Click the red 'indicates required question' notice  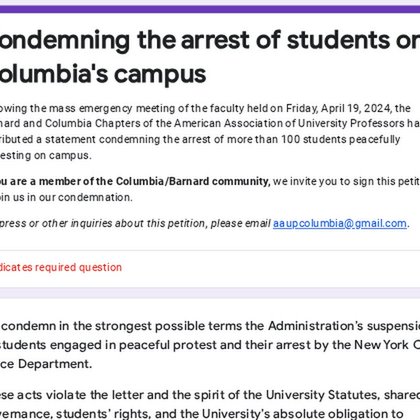61,267
